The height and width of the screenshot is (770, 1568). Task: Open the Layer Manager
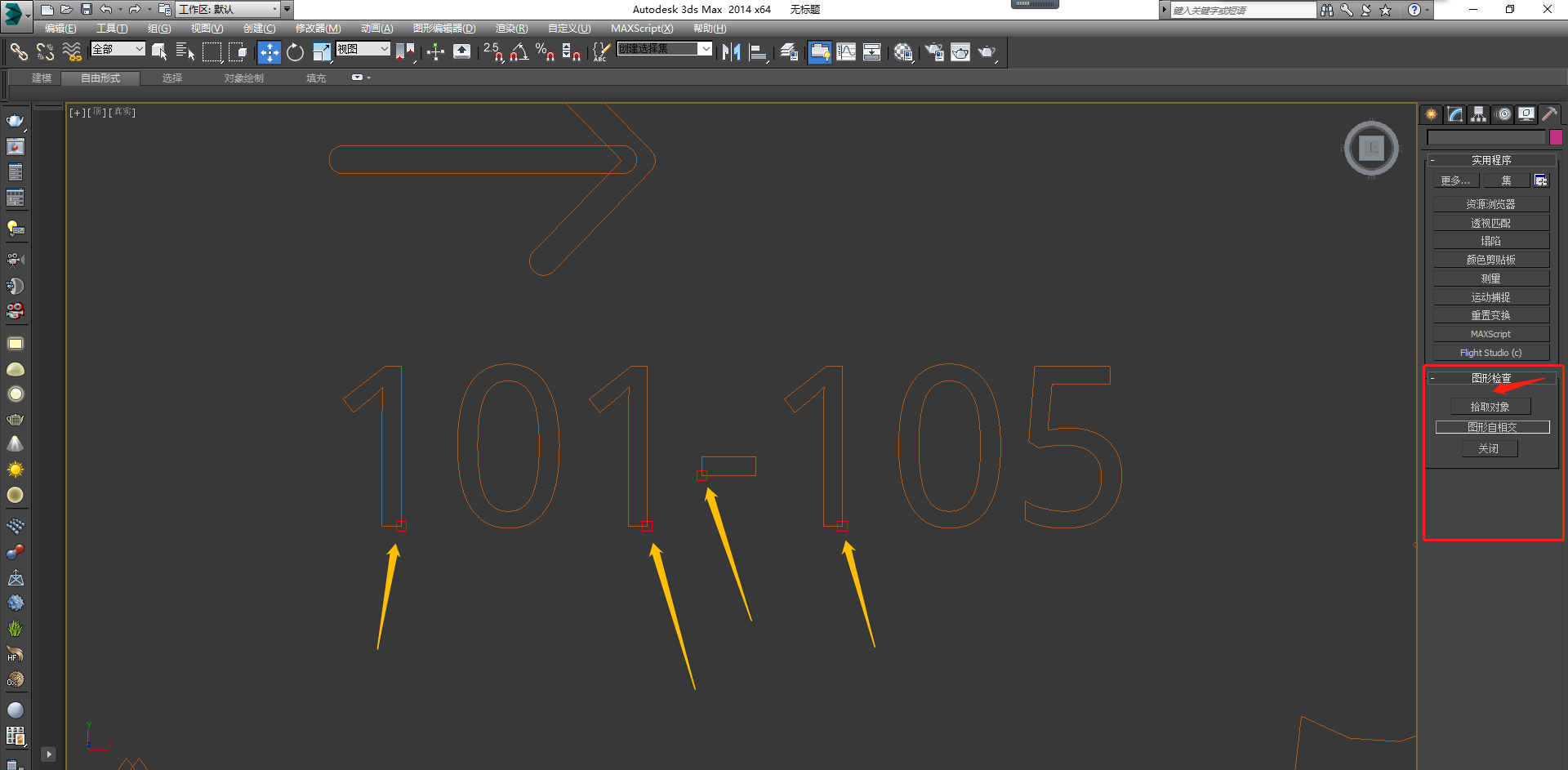(x=789, y=52)
